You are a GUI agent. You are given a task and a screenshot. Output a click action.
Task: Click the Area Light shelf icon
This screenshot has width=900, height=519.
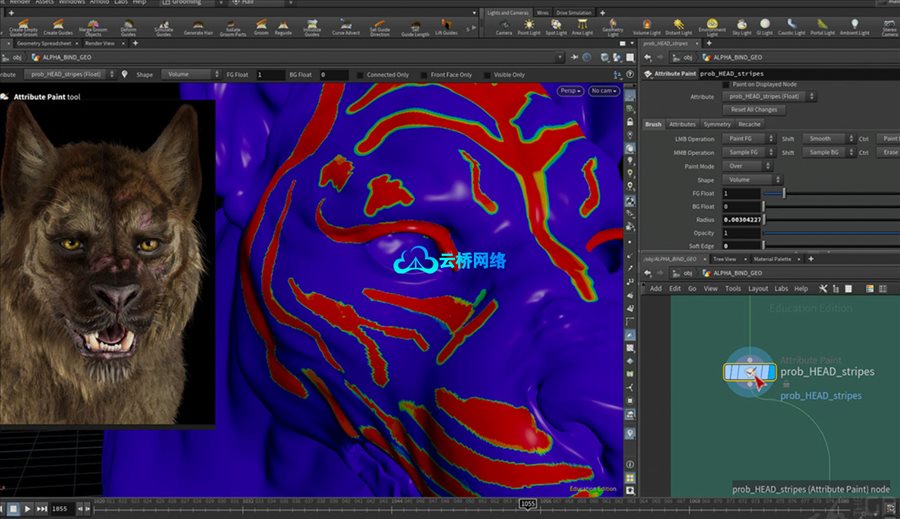tap(583, 27)
